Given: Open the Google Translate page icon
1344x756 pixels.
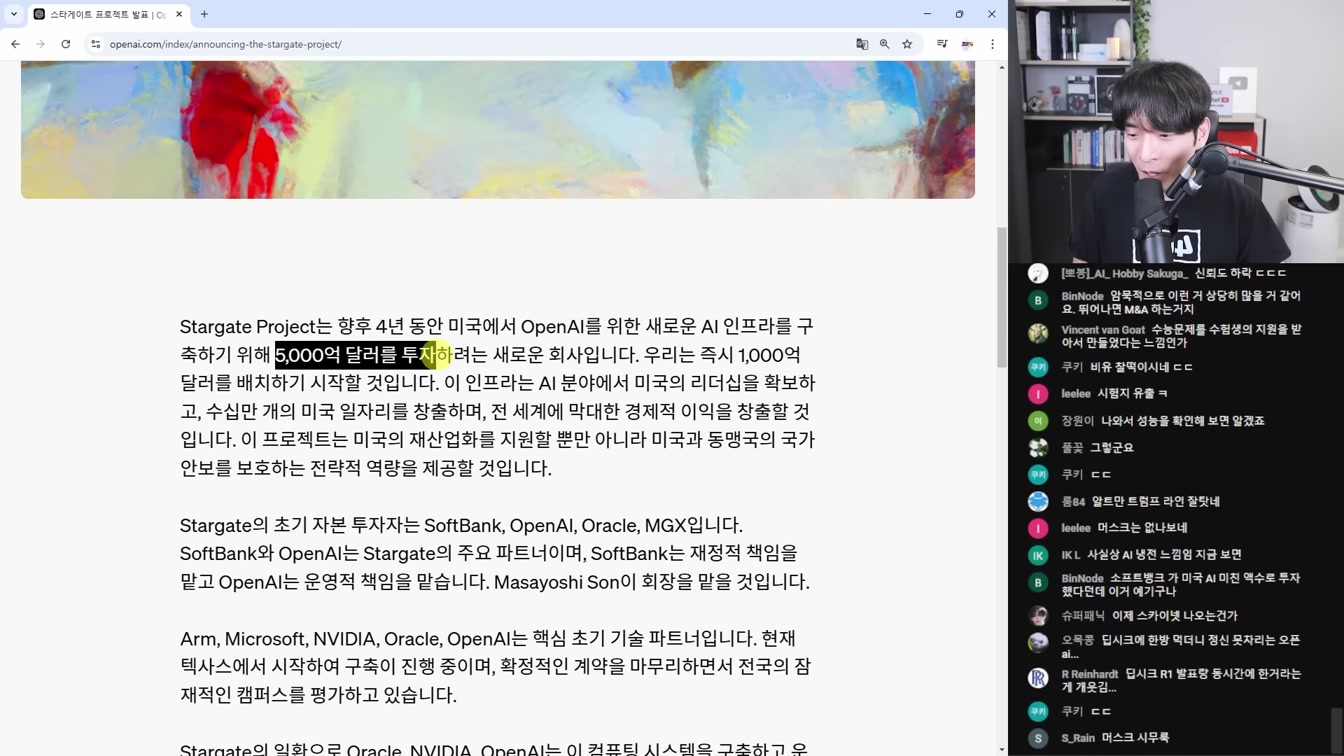Looking at the screenshot, I should click(862, 44).
